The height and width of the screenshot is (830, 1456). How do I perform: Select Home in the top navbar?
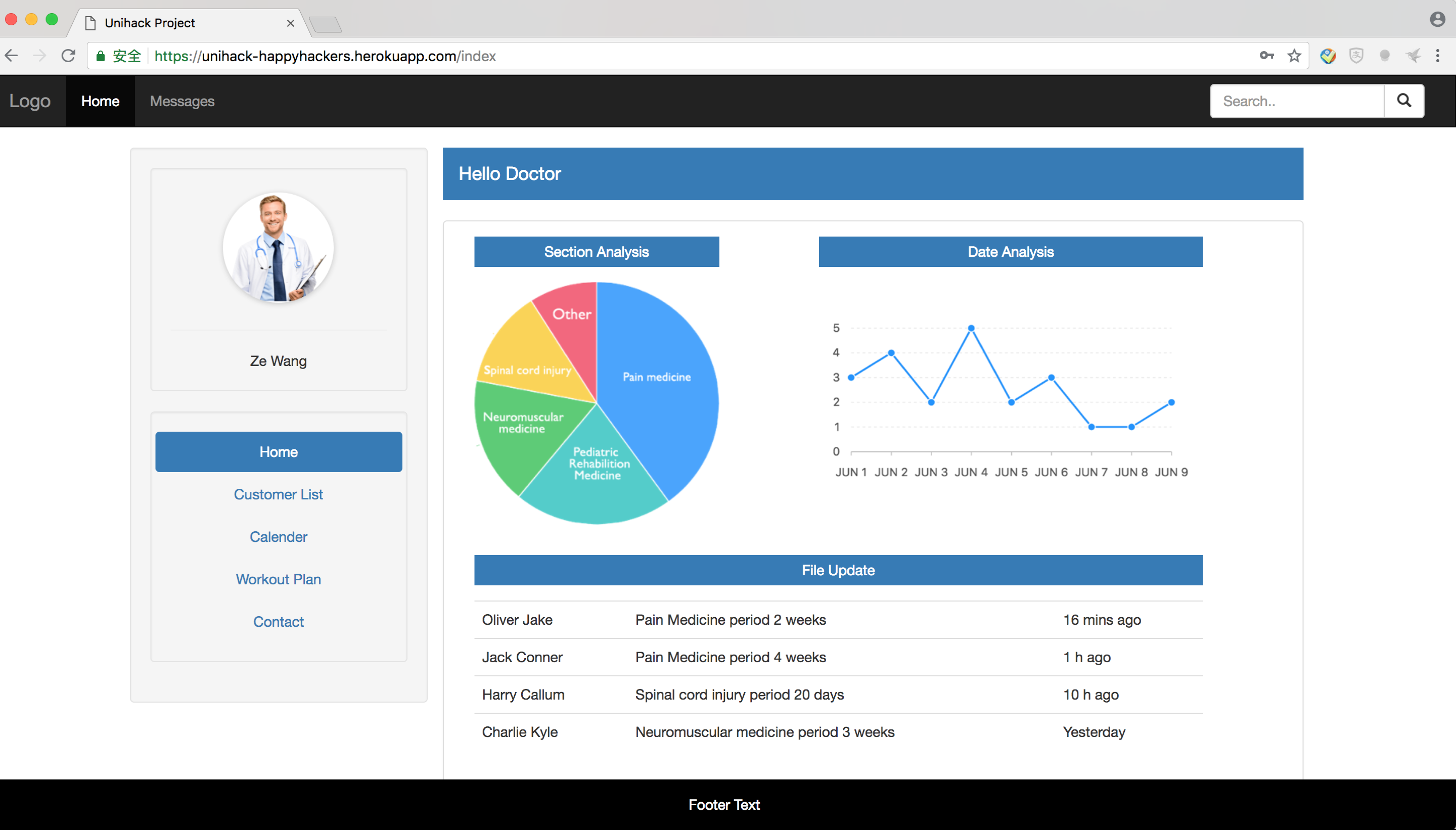[100, 102]
